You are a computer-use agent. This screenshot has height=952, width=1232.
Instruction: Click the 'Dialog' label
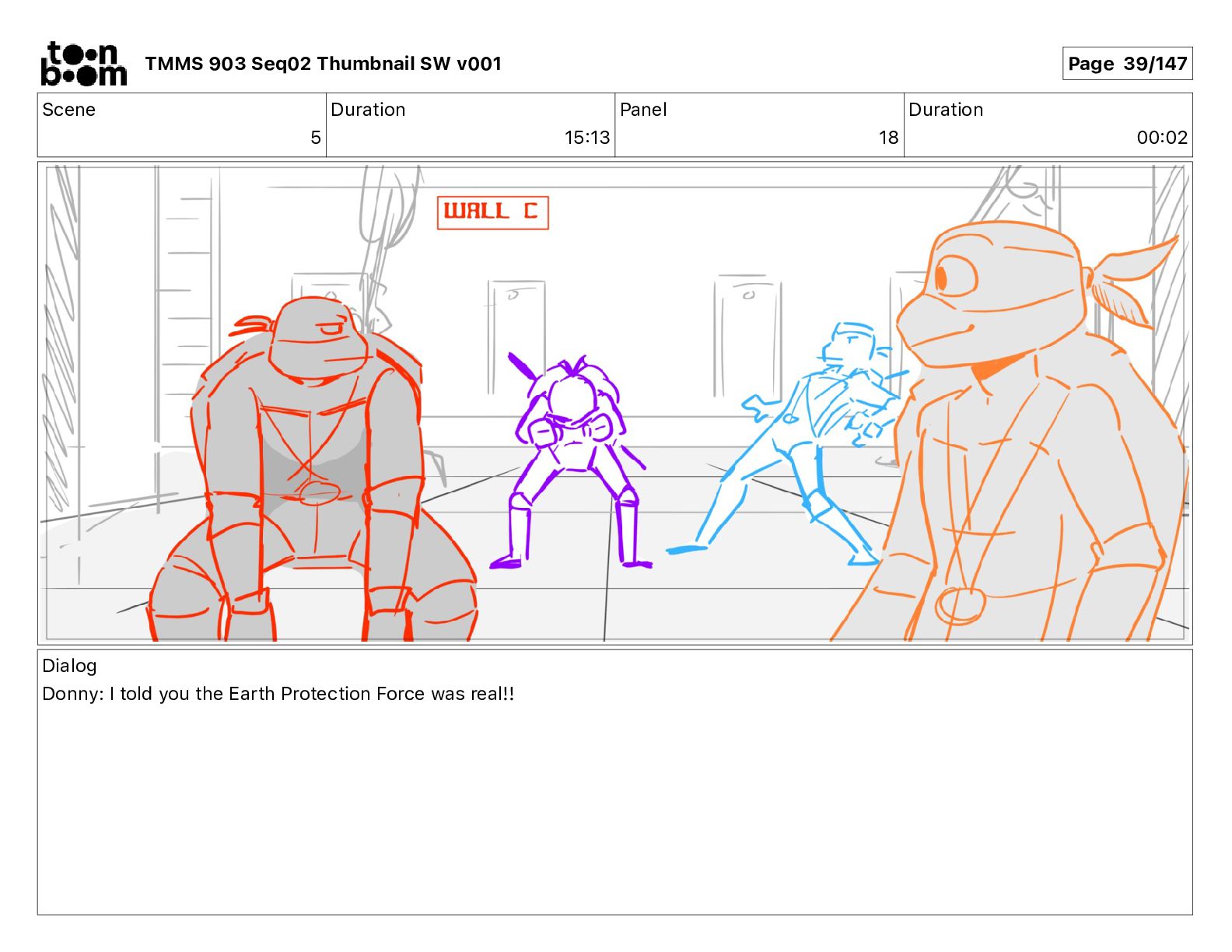[69, 666]
